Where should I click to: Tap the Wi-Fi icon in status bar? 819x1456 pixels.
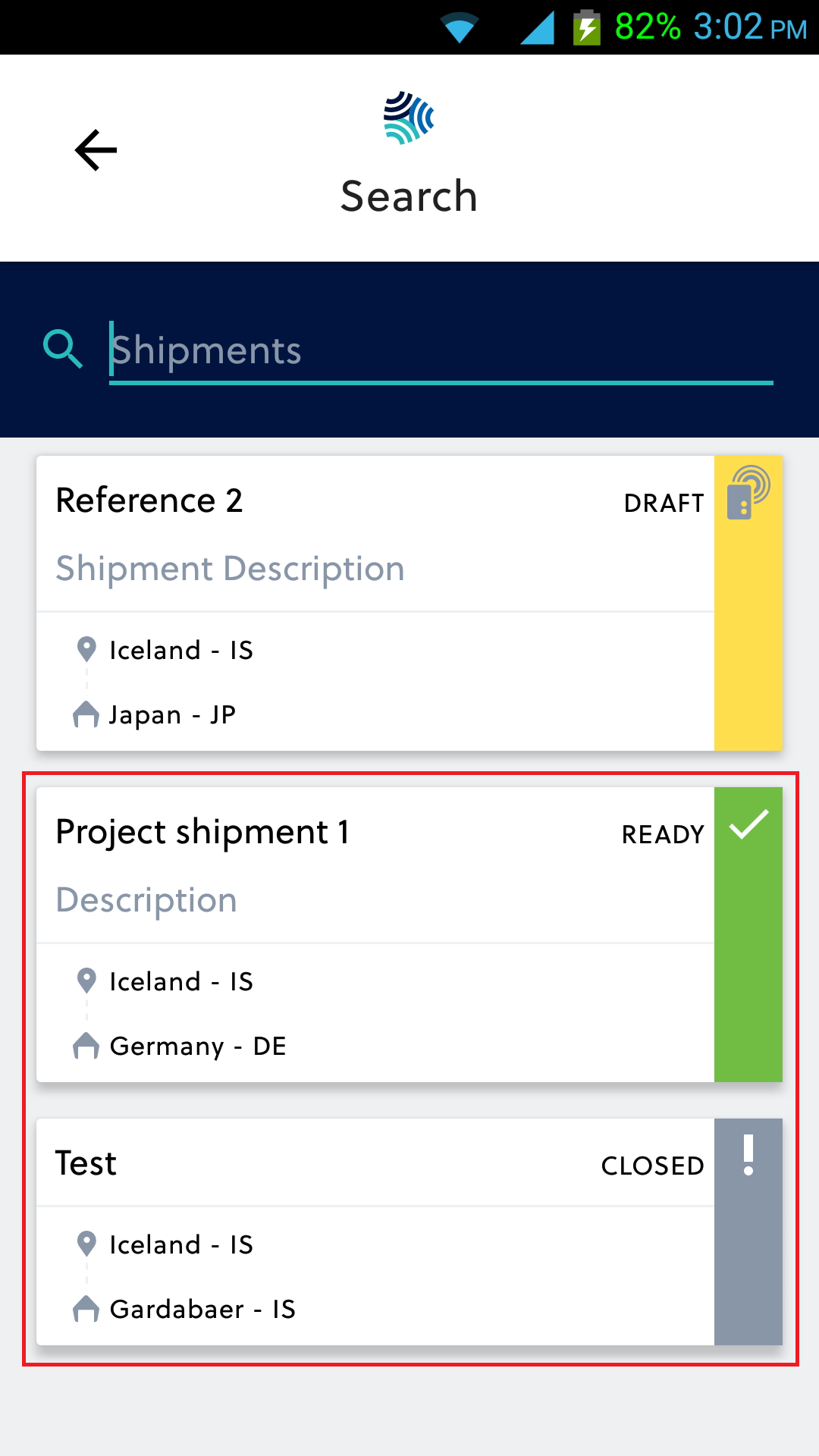click(459, 29)
